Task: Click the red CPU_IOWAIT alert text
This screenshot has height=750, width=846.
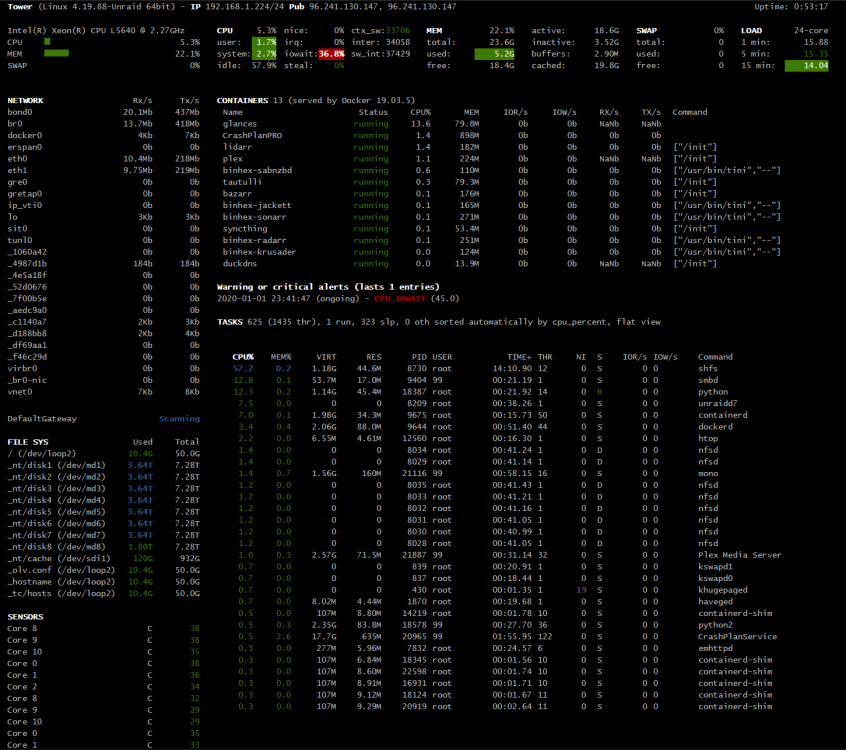Action: tap(400, 299)
